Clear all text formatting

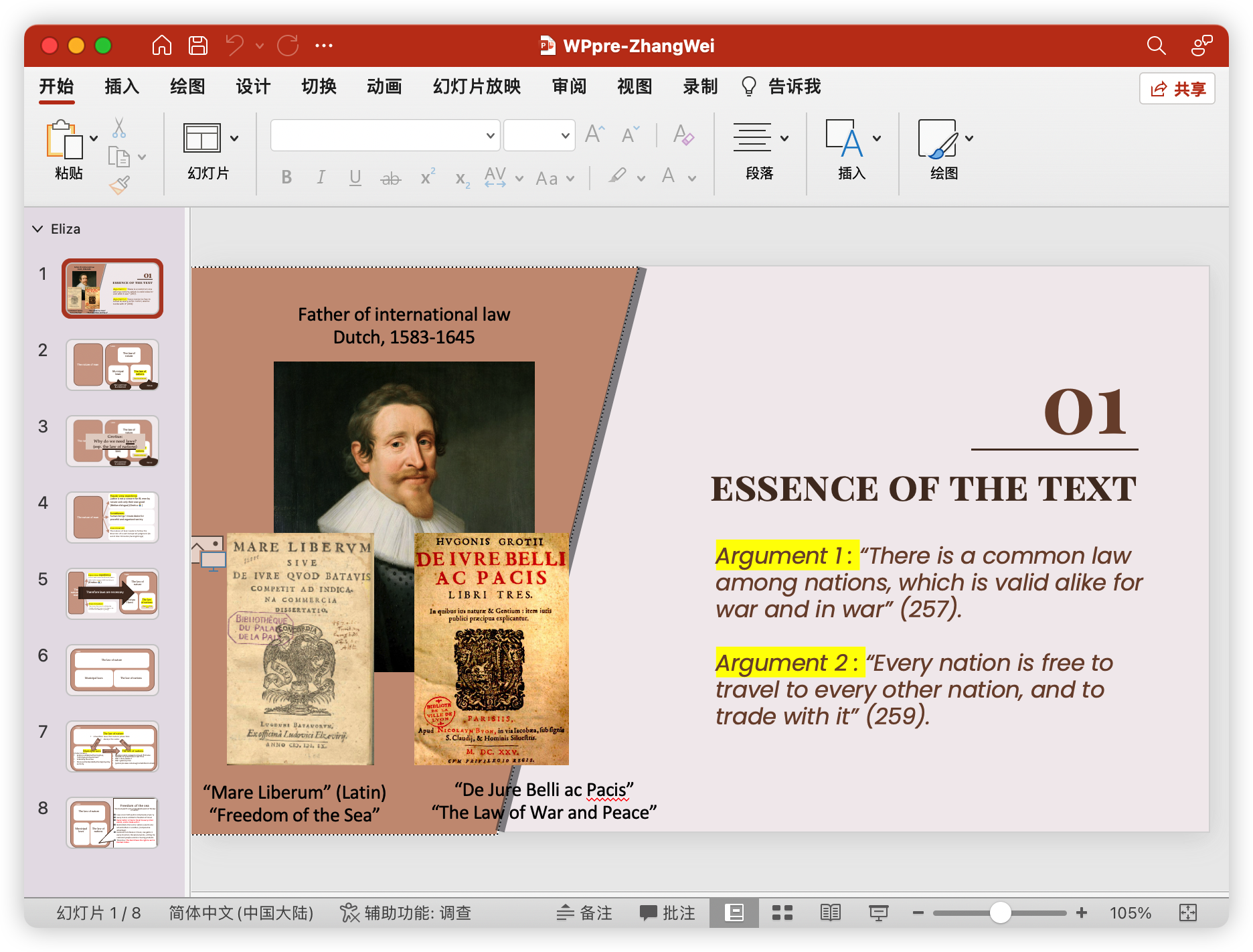[683, 135]
